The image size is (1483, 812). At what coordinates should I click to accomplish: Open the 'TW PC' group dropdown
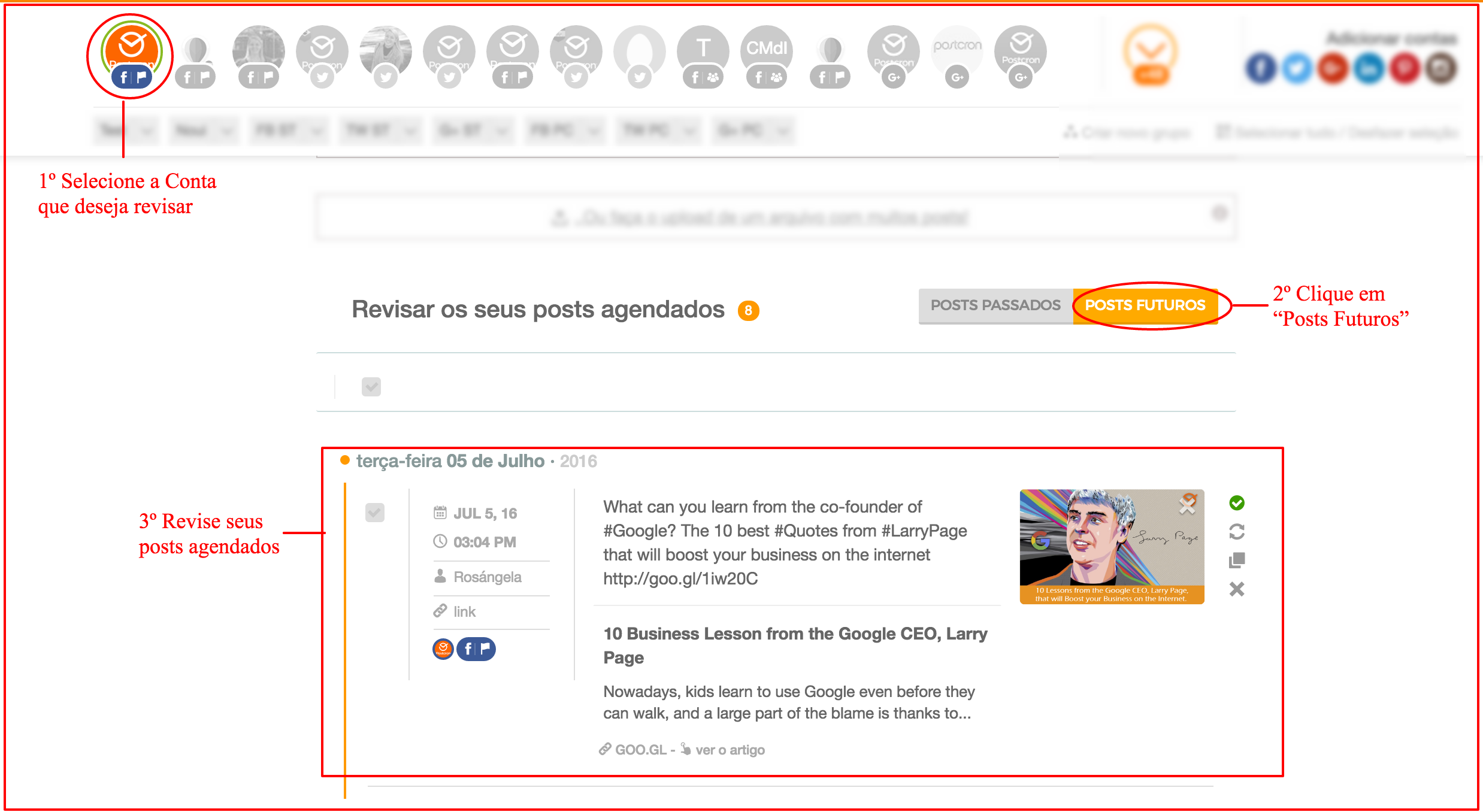pos(659,131)
